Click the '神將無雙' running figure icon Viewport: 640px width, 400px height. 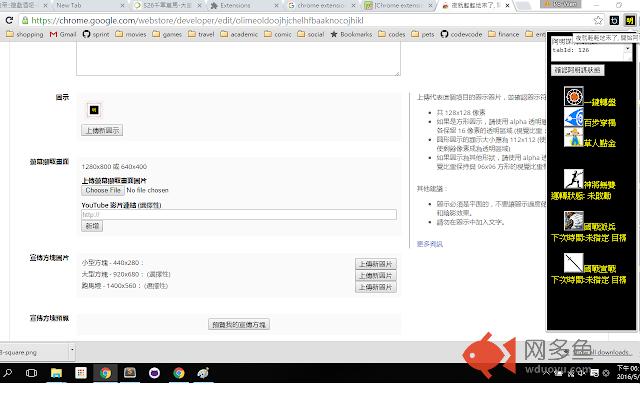click(574, 179)
